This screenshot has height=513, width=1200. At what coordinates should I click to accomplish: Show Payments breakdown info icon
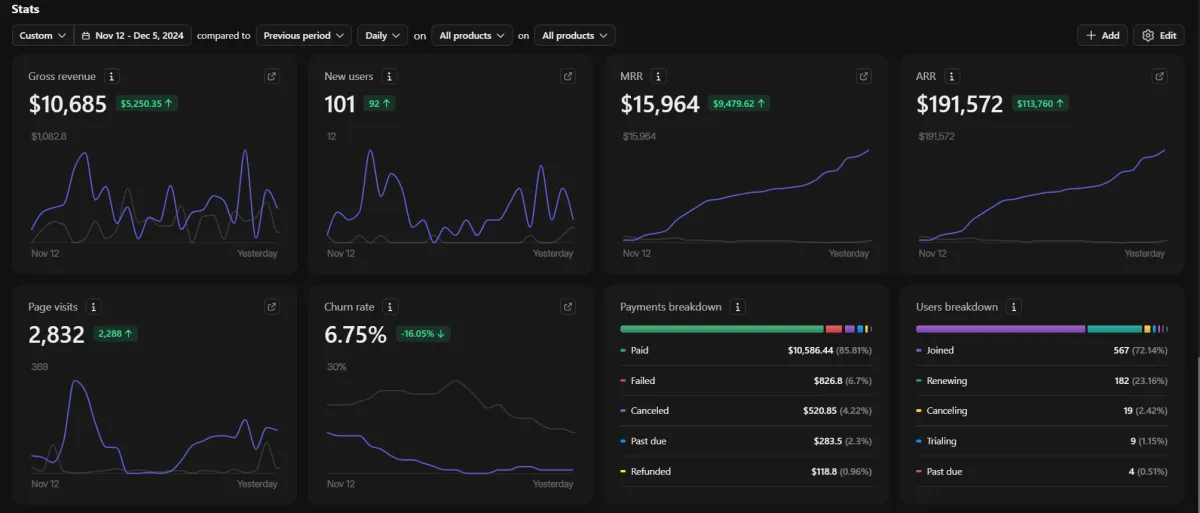[738, 307]
